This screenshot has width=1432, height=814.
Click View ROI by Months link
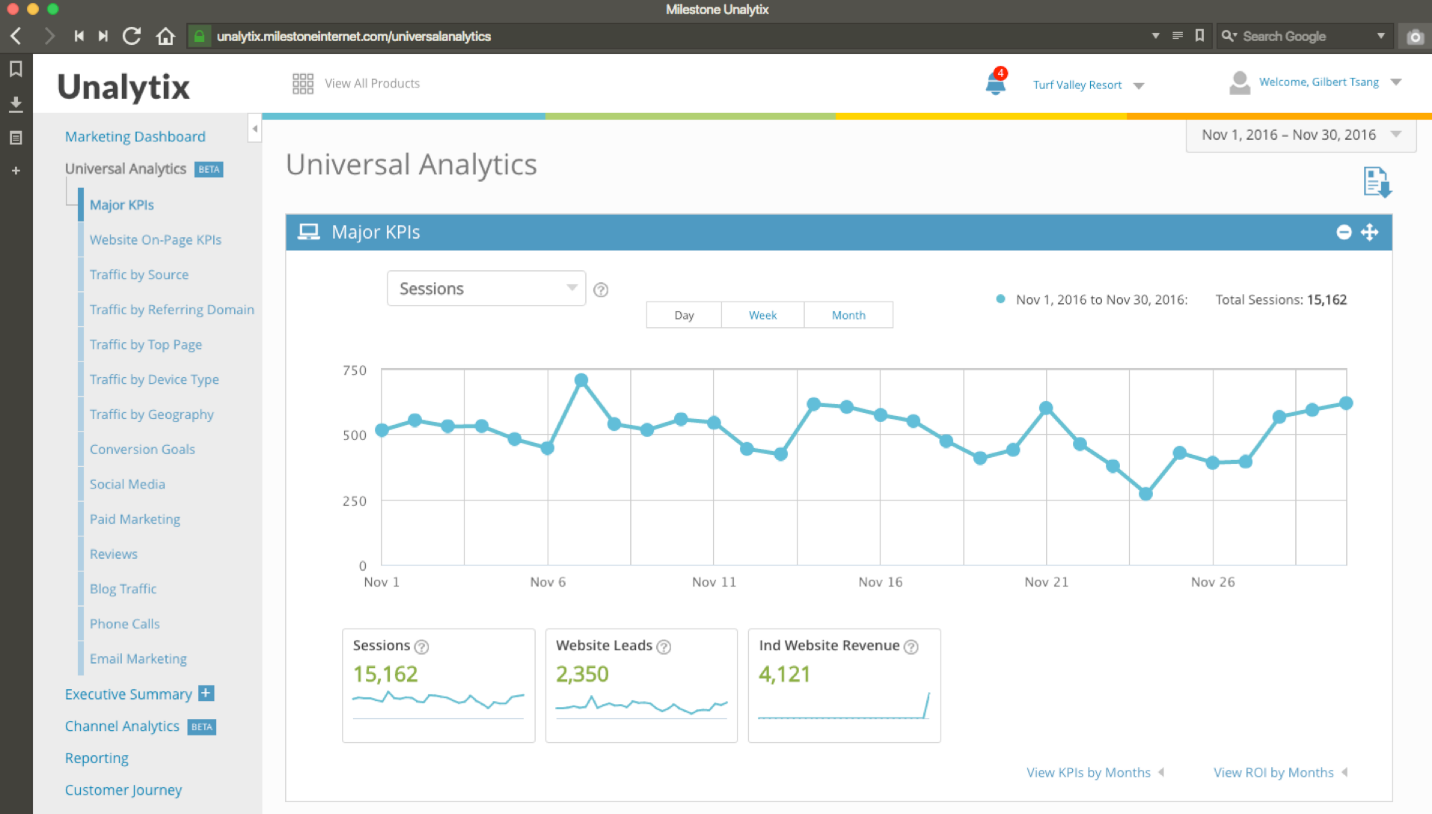click(1274, 773)
